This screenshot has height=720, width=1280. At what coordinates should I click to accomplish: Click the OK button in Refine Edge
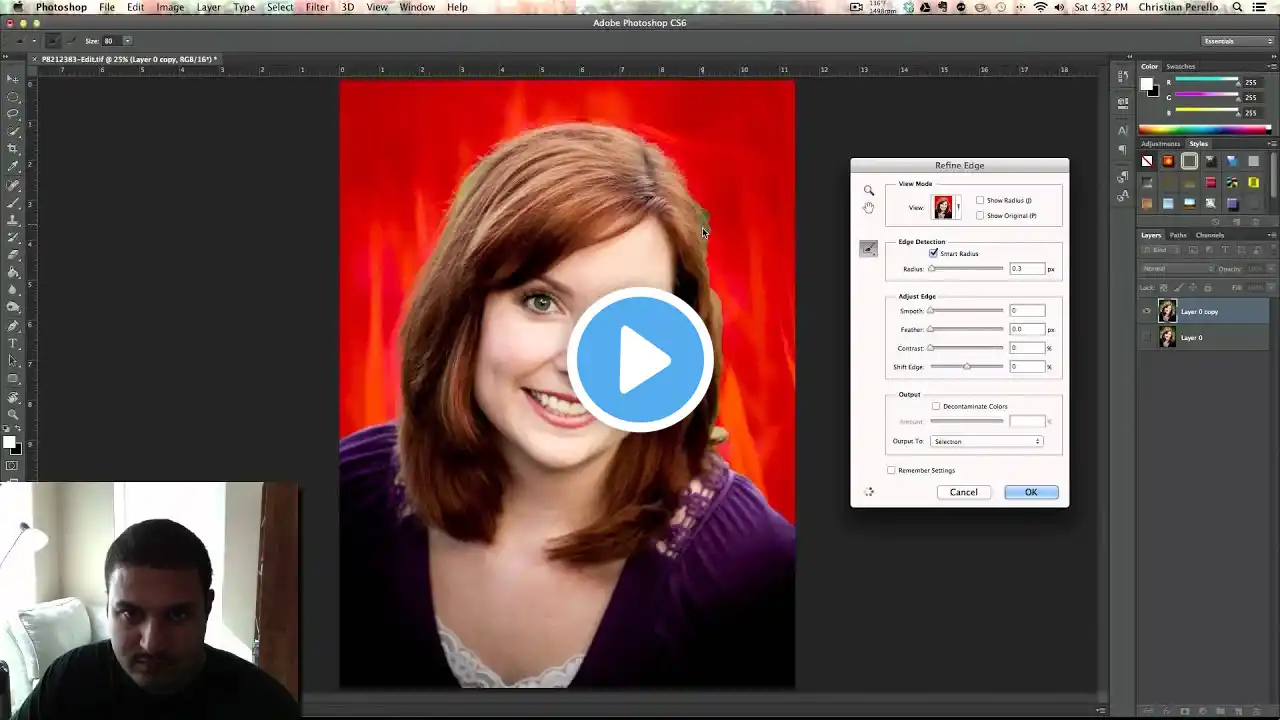(x=1031, y=492)
